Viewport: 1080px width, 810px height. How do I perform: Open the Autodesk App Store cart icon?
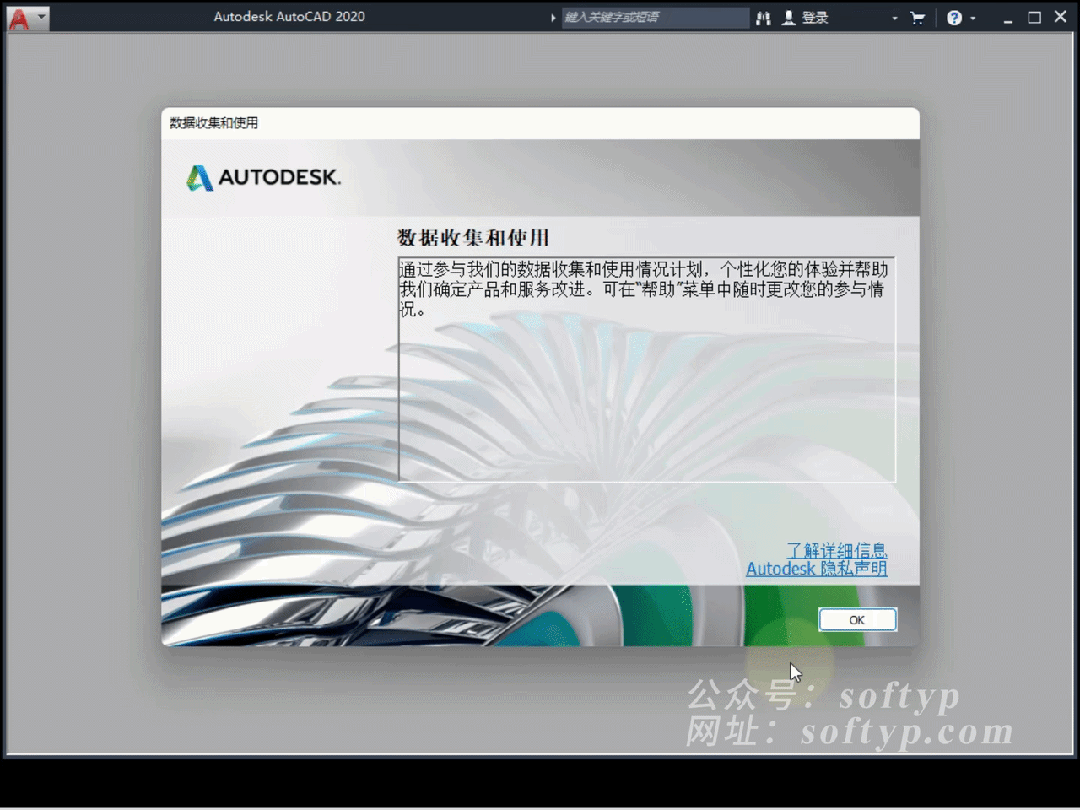917,18
